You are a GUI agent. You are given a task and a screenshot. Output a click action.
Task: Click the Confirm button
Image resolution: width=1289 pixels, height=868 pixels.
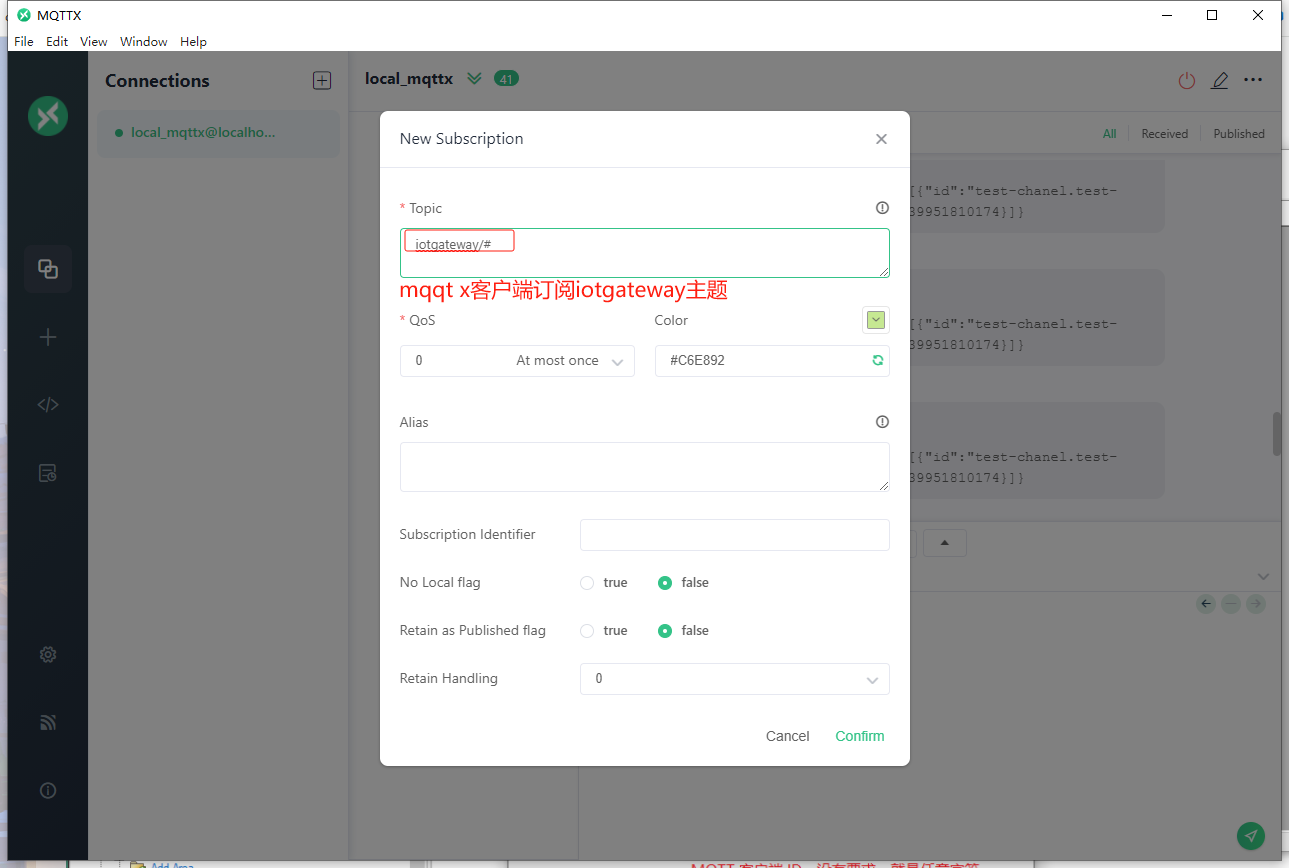pyautogui.click(x=860, y=736)
